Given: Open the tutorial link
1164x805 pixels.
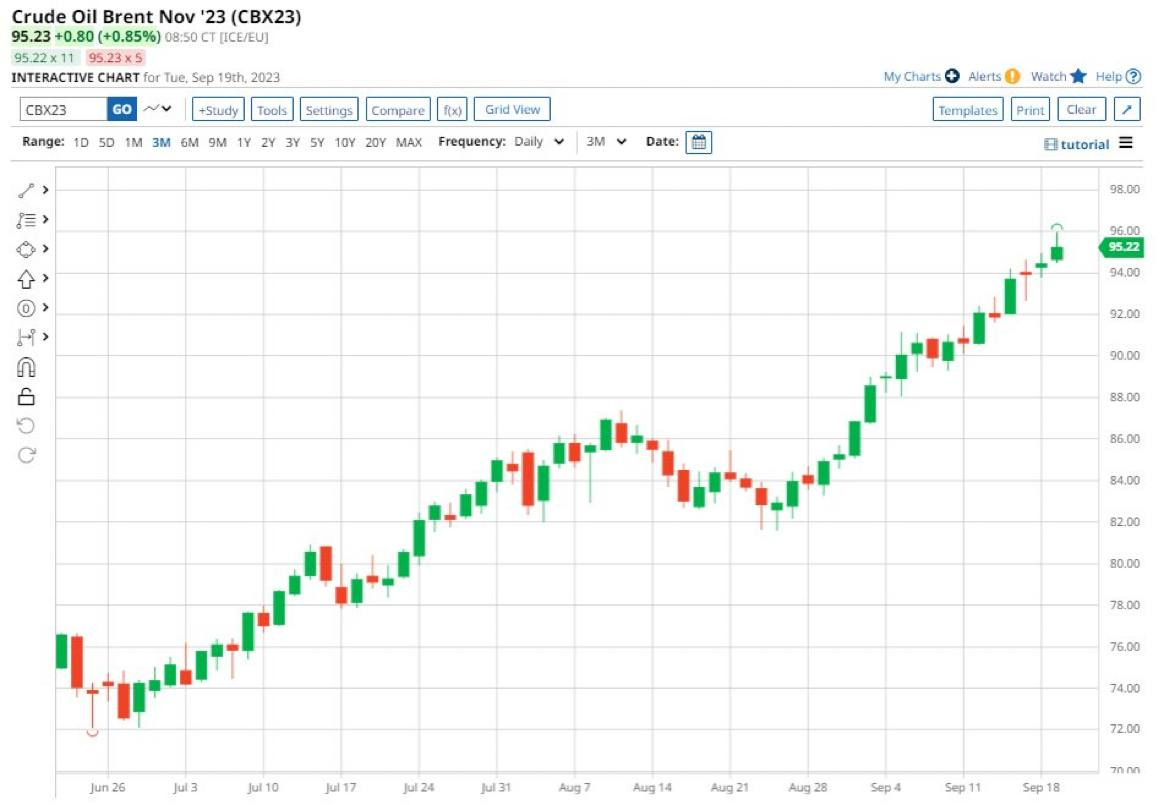Looking at the screenshot, I should tap(1077, 144).
